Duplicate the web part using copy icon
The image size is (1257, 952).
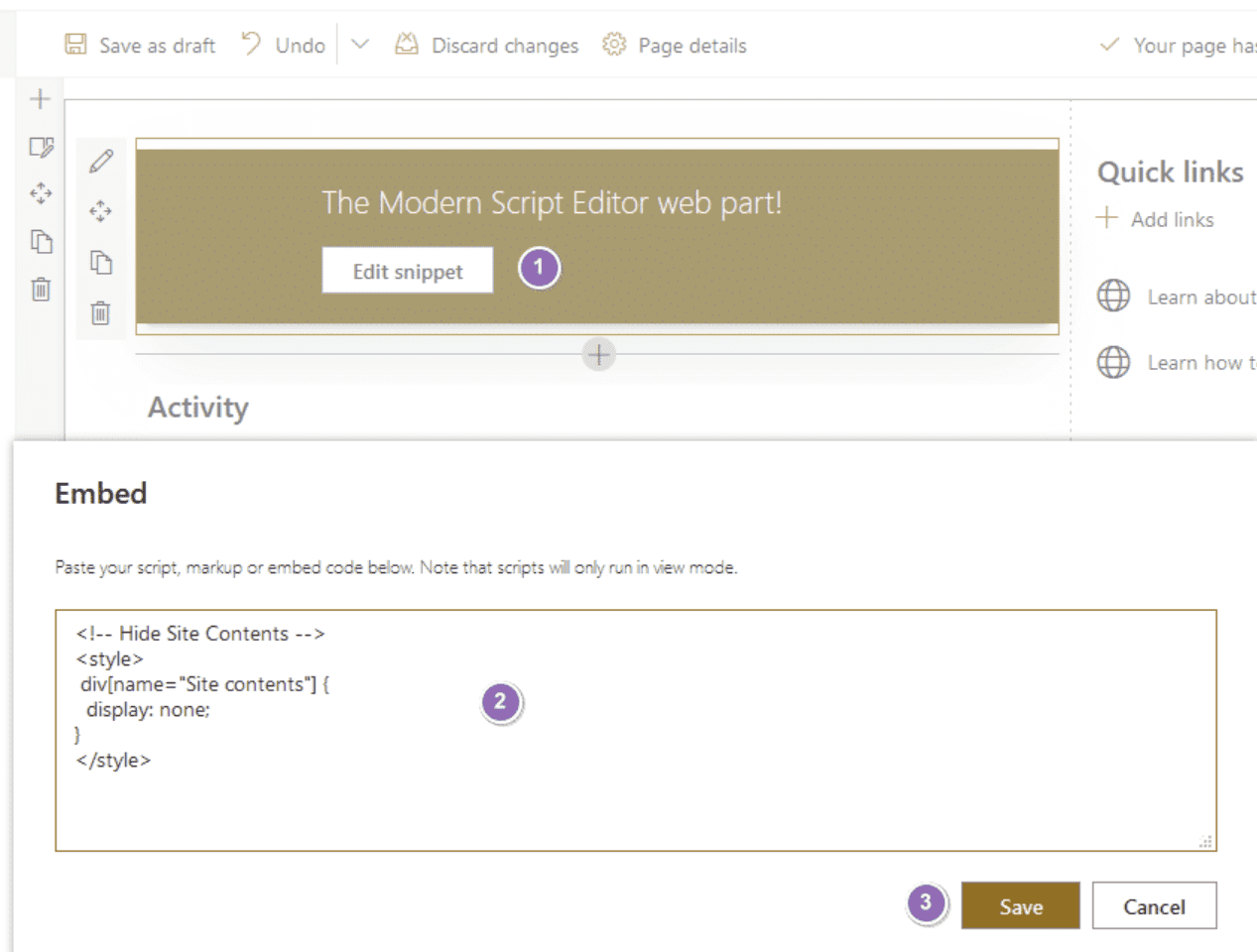101,263
